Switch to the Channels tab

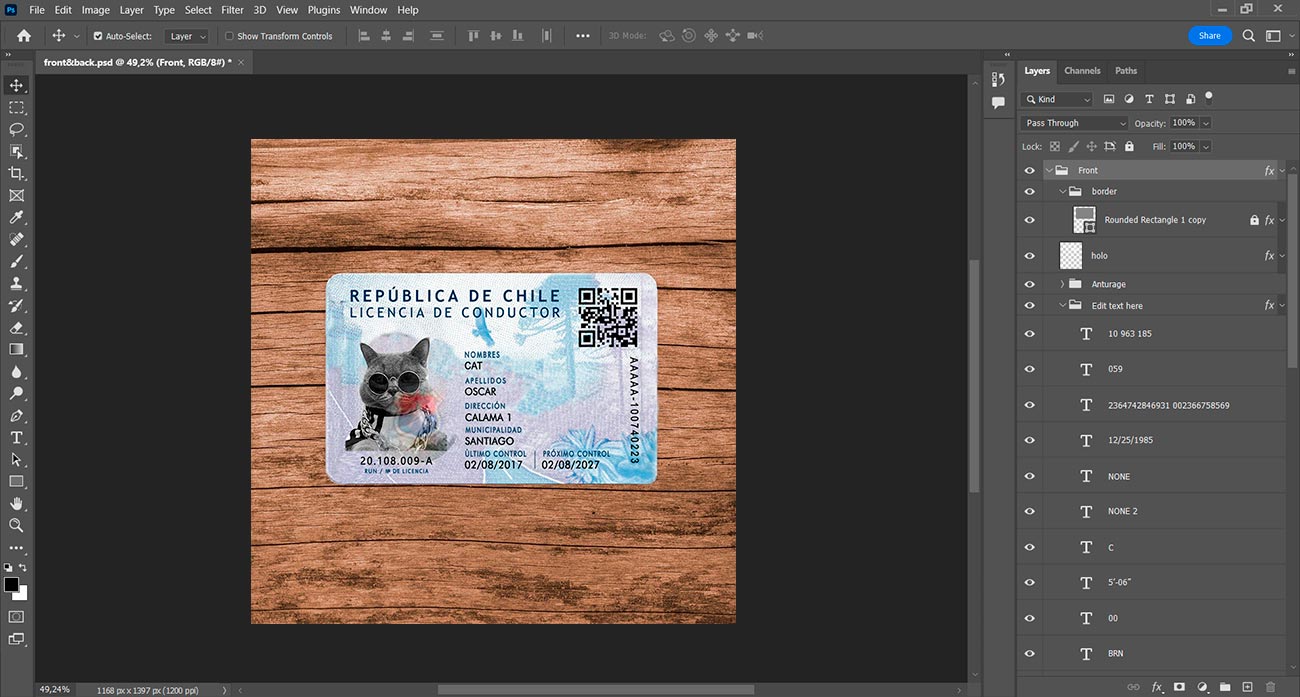1082,71
